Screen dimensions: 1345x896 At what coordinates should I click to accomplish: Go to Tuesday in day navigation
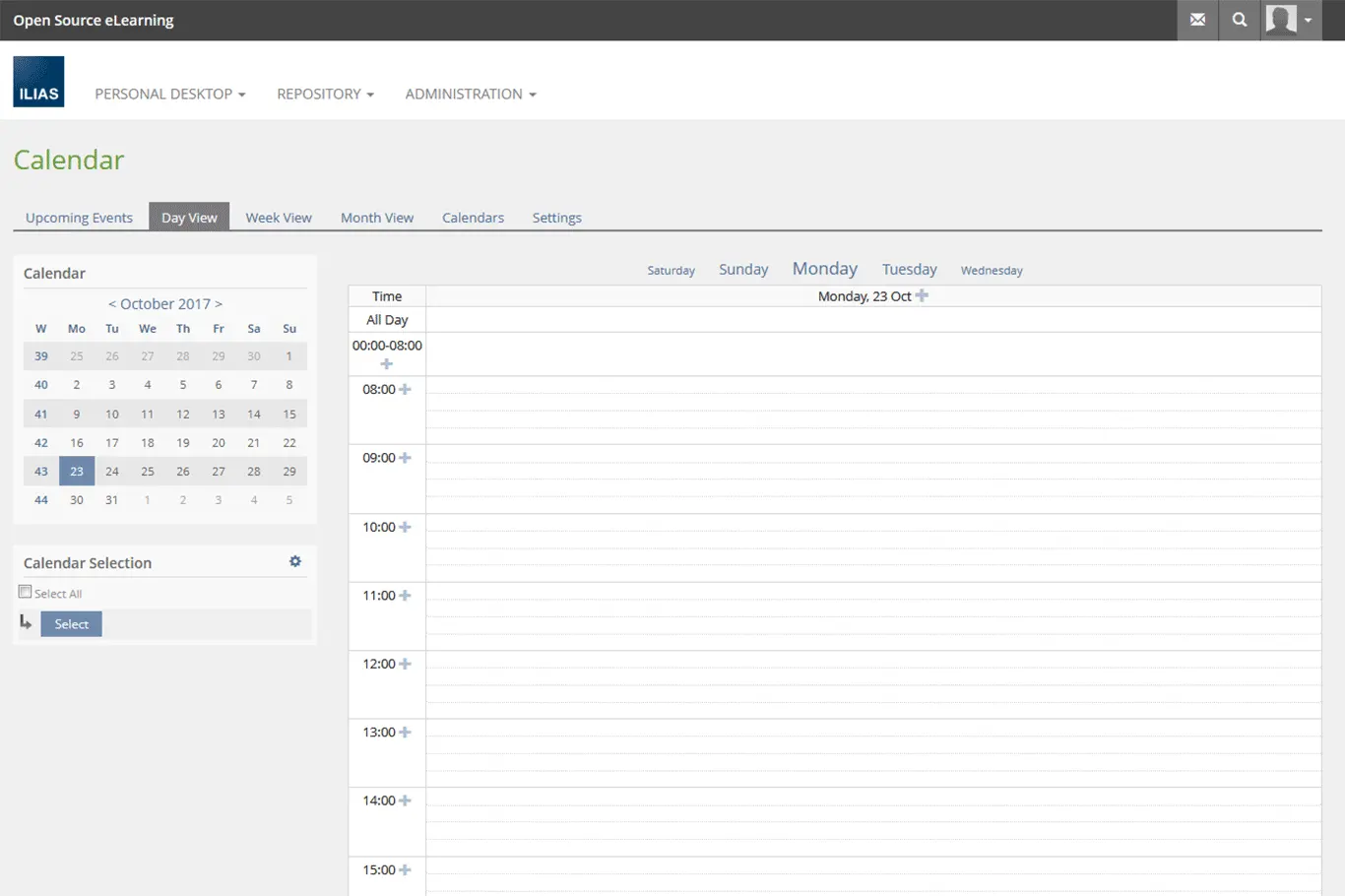pyautogui.click(x=909, y=270)
